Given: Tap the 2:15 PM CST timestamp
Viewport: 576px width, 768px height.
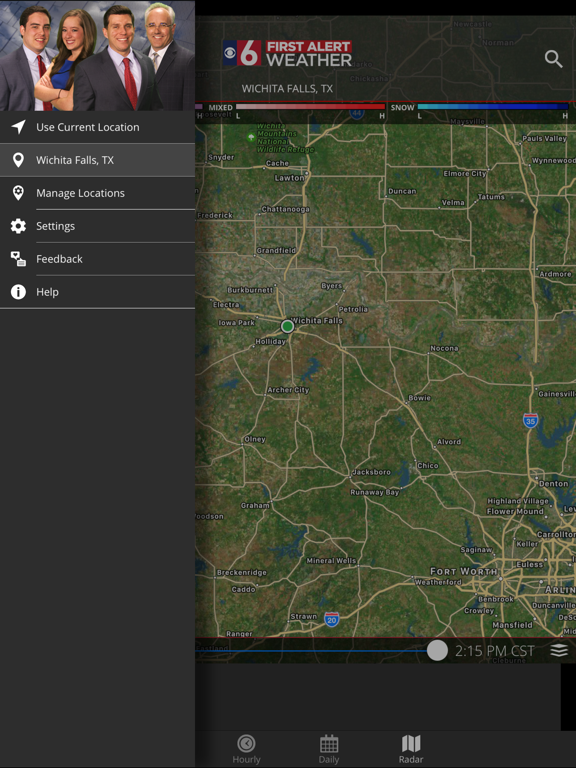Looking at the screenshot, I should tap(494, 650).
